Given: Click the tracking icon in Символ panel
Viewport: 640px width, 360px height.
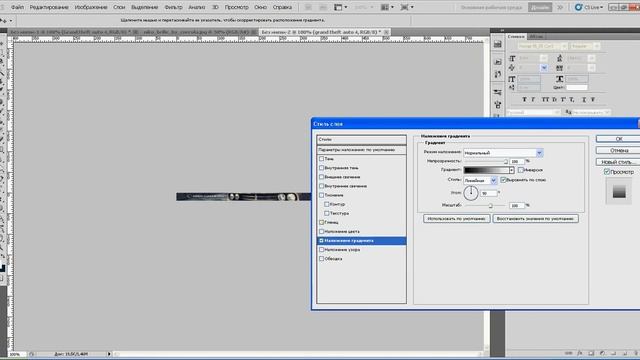Looking at the screenshot, I should pos(560,68).
